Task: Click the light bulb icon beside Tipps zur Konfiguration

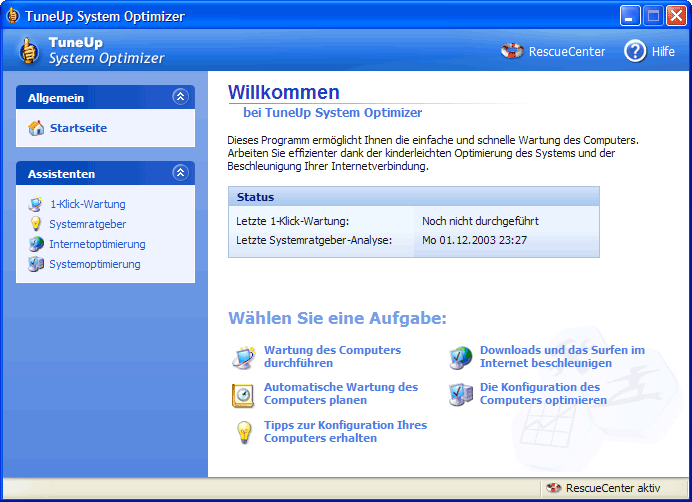Action: click(x=244, y=432)
